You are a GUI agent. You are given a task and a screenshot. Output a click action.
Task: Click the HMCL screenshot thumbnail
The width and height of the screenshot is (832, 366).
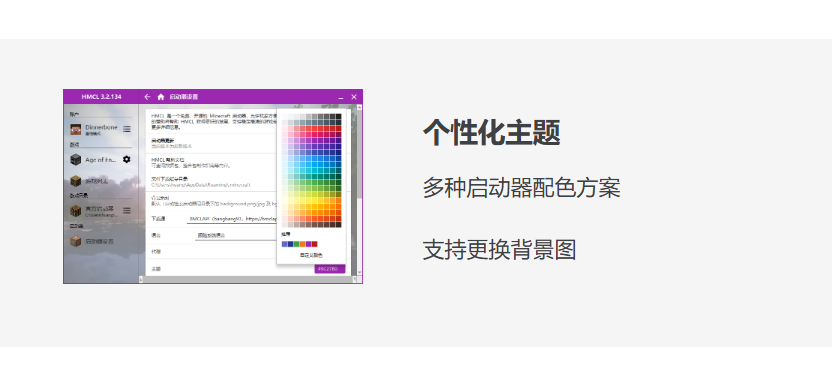(213, 186)
